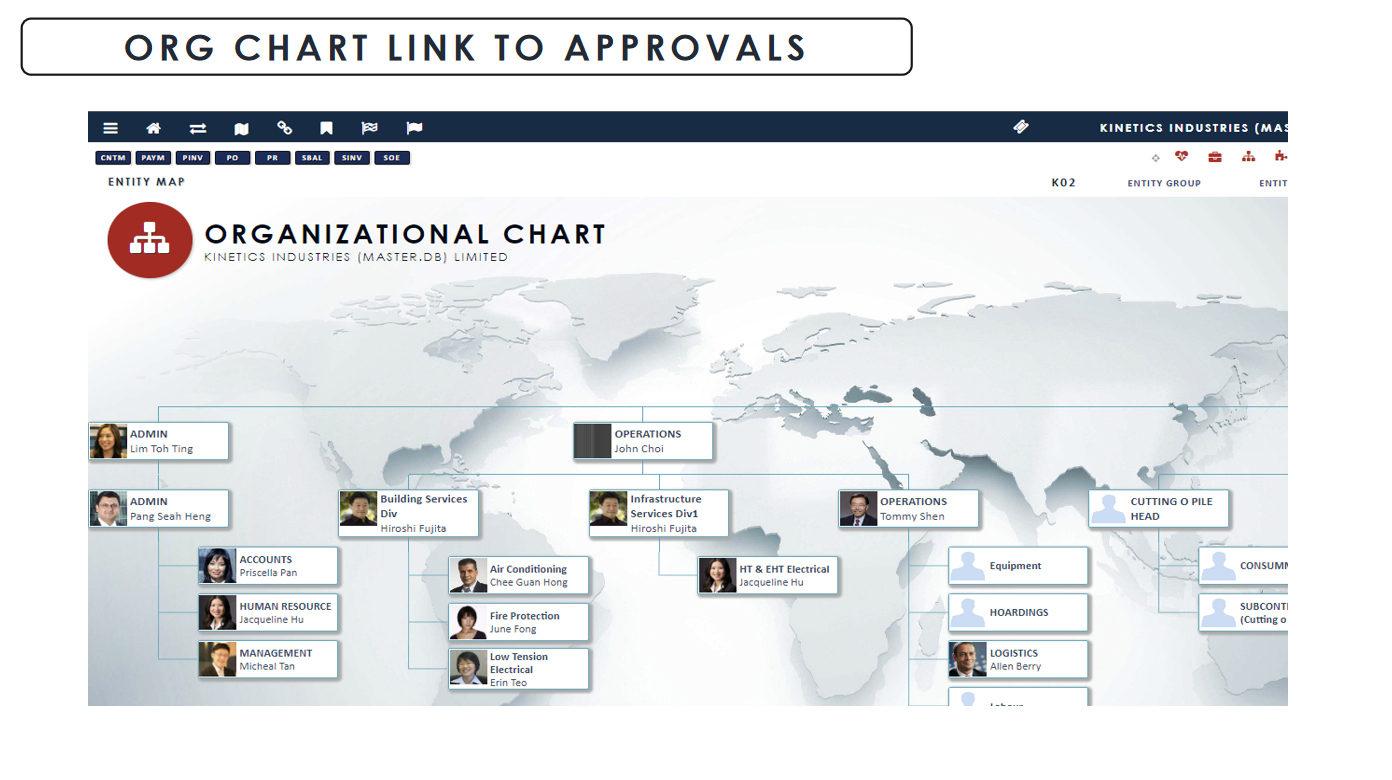Select the briefcase icon above Entity Group

tap(1214, 157)
